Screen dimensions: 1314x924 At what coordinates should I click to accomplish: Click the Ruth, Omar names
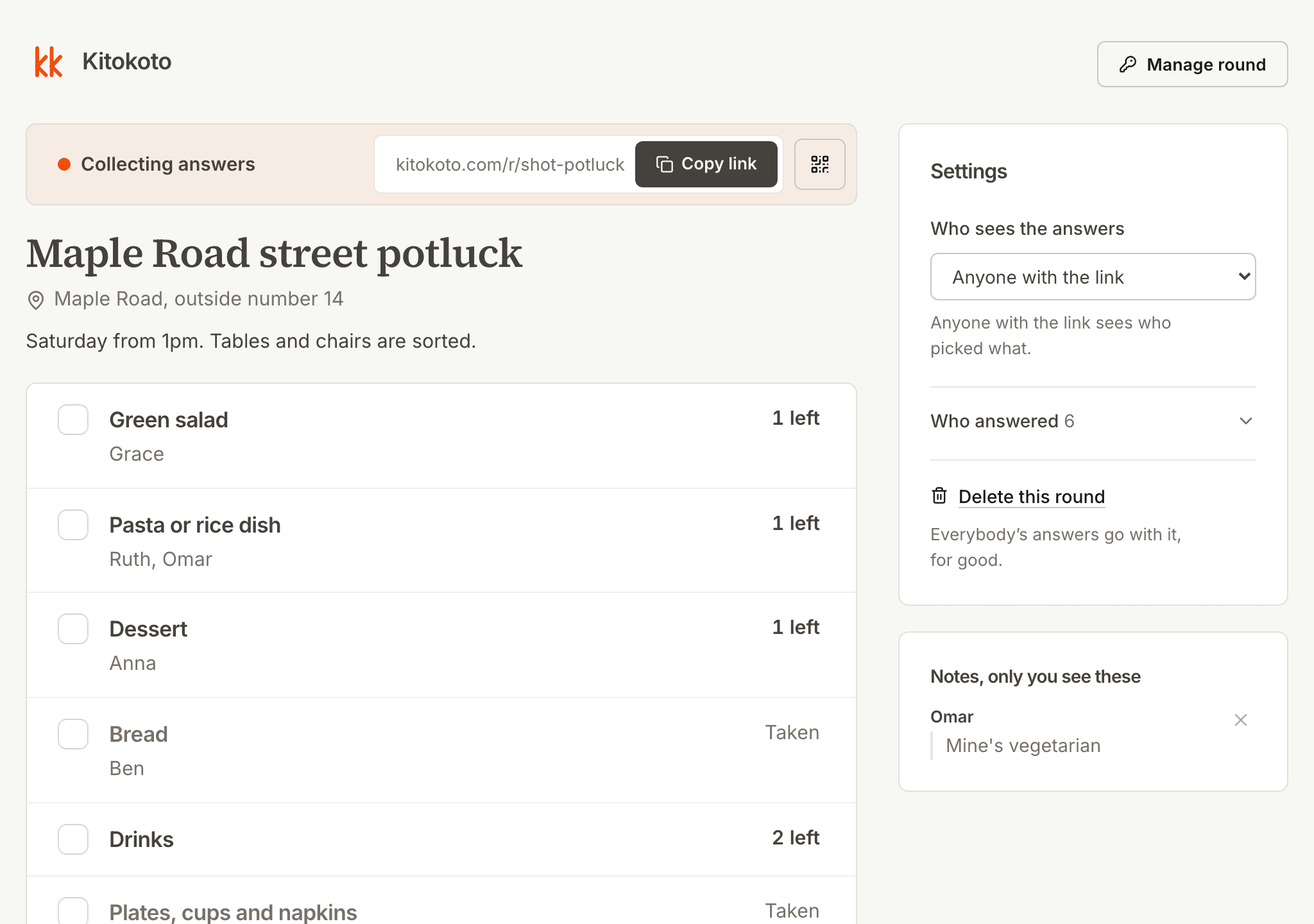(x=160, y=560)
